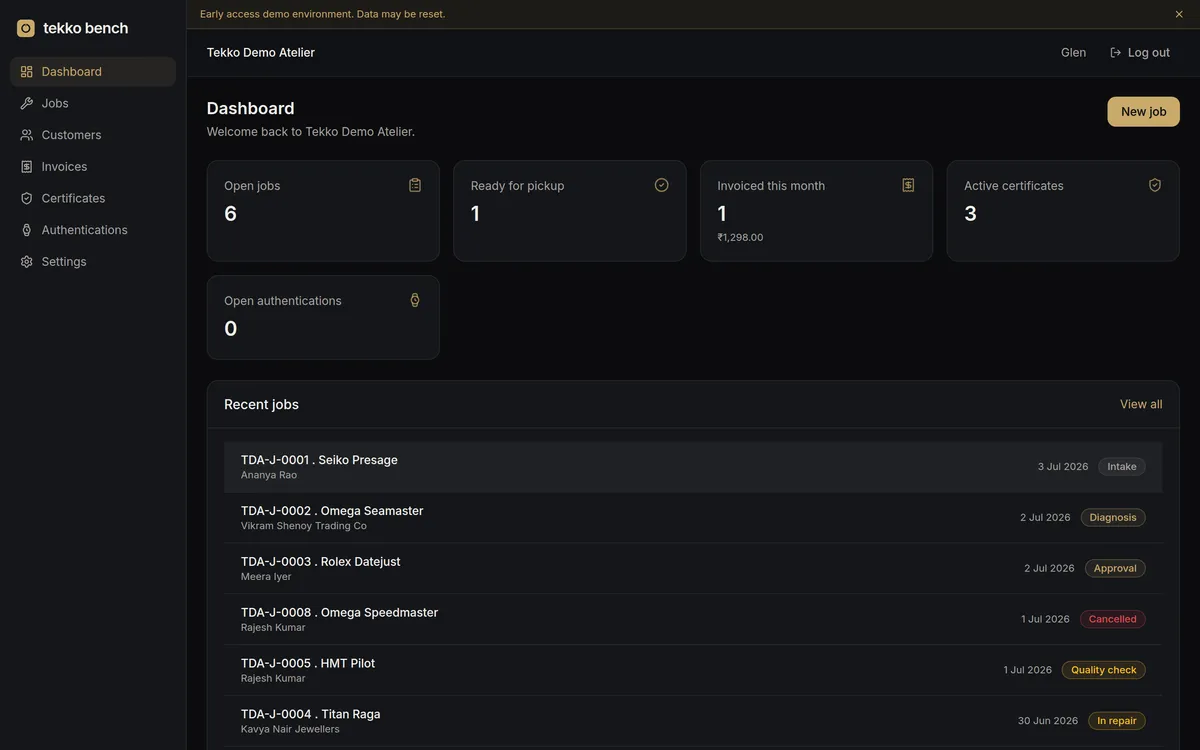Image resolution: width=1200 pixels, height=750 pixels.
Task: Open the Invoiced this month card
Action: [x=816, y=211]
